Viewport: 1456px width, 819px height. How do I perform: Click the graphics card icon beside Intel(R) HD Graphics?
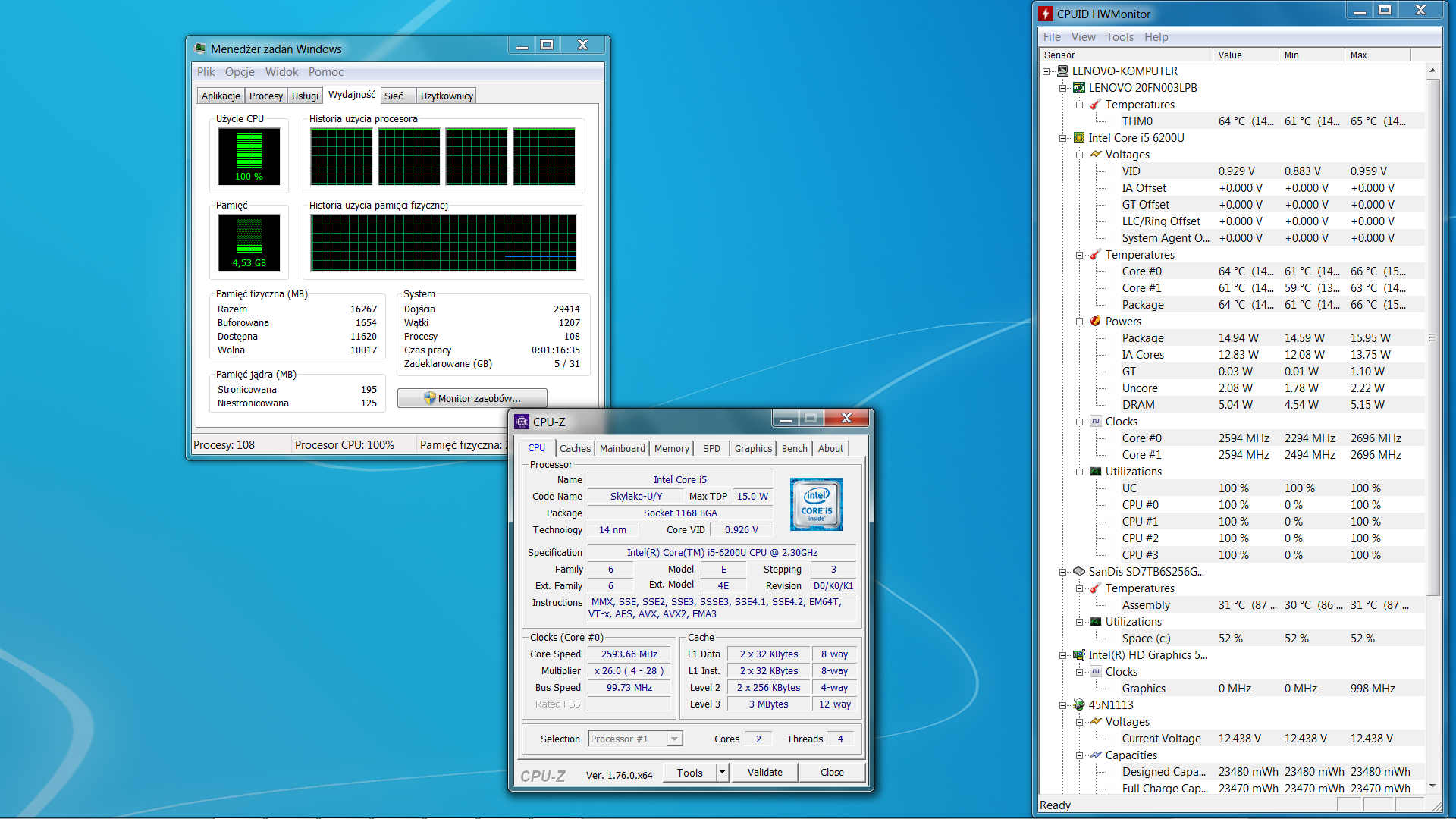tap(1079, 655)
